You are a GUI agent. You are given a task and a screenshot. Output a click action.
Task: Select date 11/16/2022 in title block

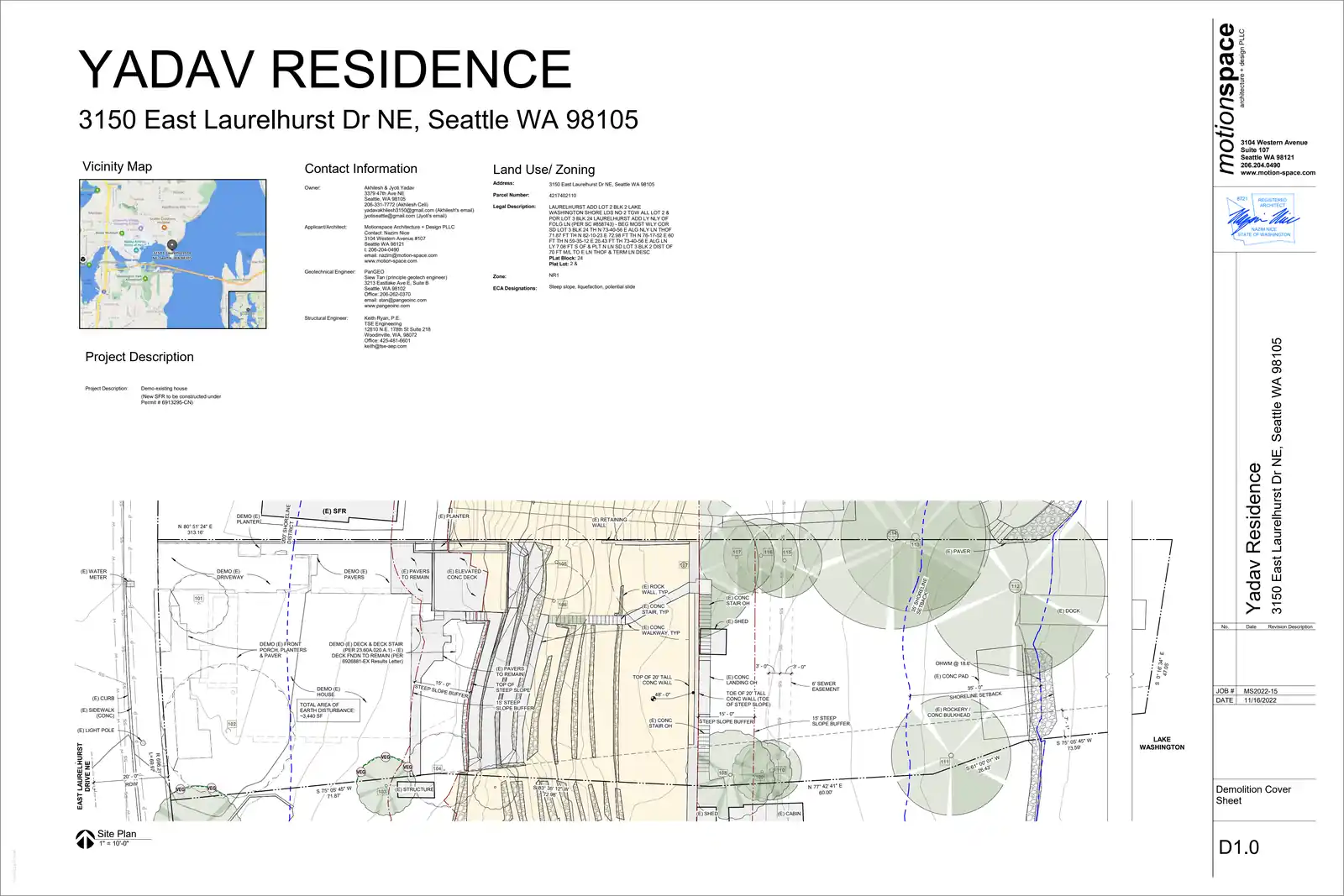point(1260,700)
